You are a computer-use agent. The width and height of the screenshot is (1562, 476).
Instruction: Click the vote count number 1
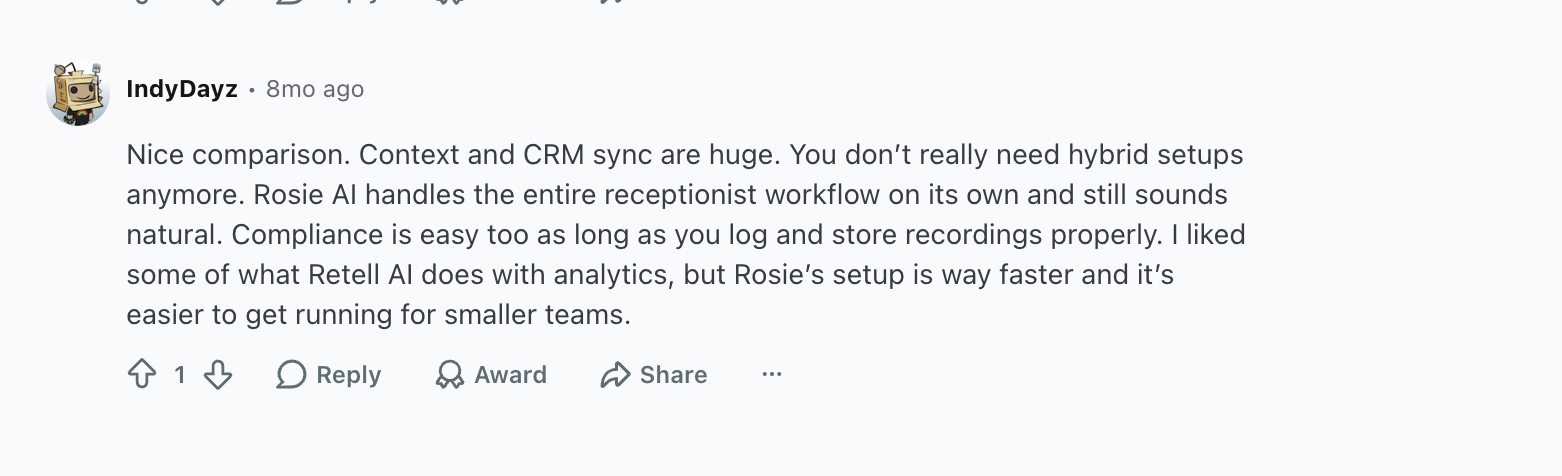point(180,375)
